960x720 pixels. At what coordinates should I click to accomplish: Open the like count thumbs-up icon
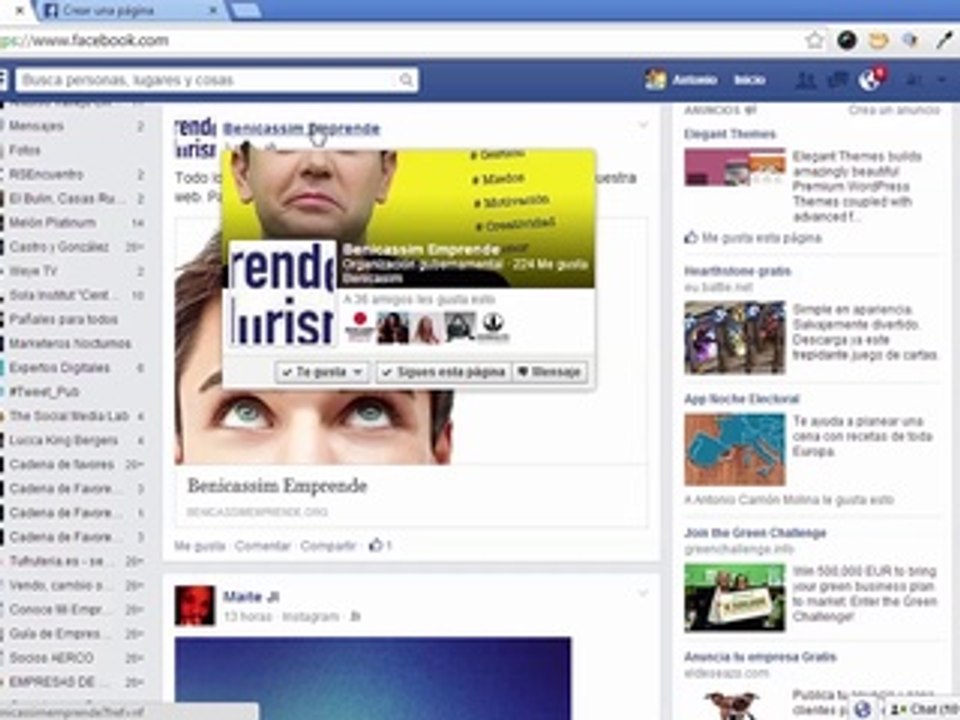coord(375,545)
